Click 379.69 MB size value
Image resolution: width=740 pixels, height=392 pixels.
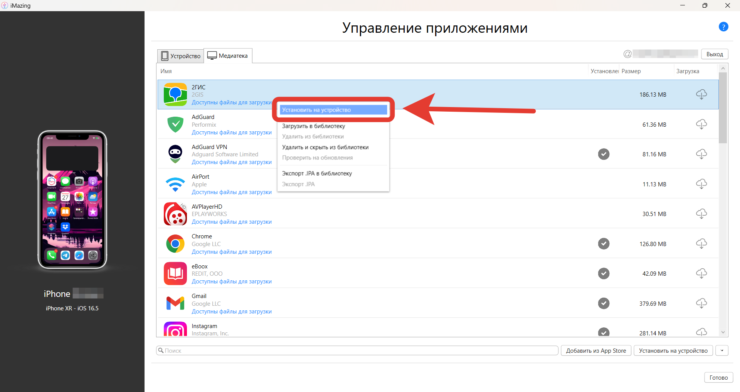pyautogui.click(x=653, y=303)
